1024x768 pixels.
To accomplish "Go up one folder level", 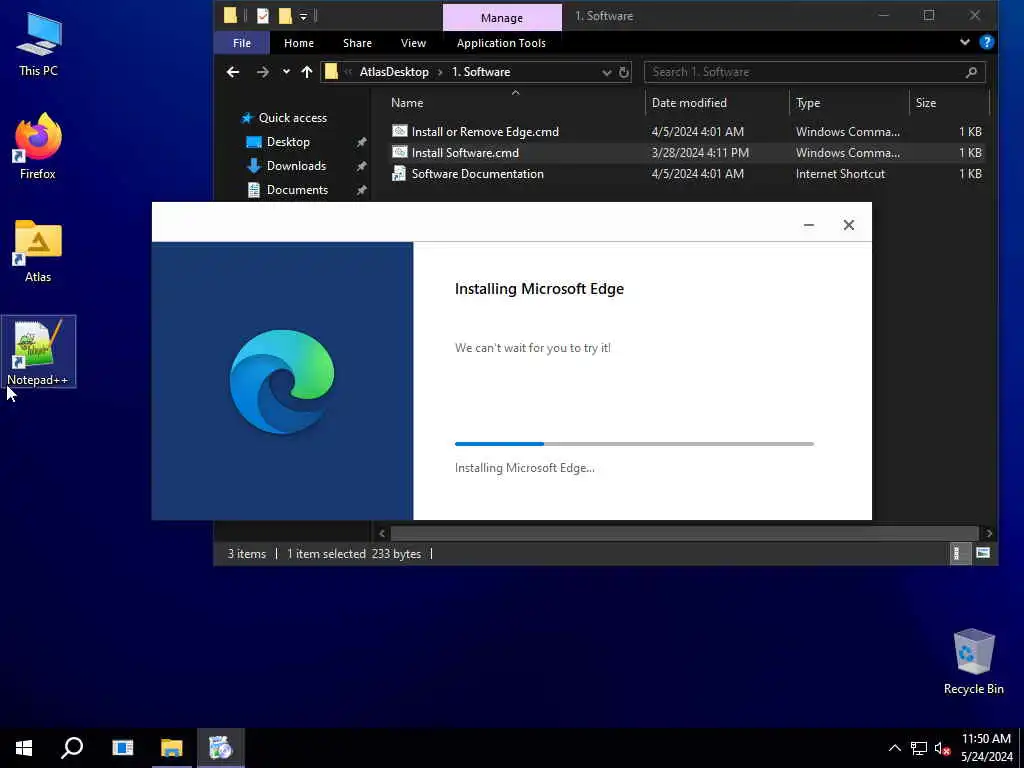I will [x=307, y=72].
